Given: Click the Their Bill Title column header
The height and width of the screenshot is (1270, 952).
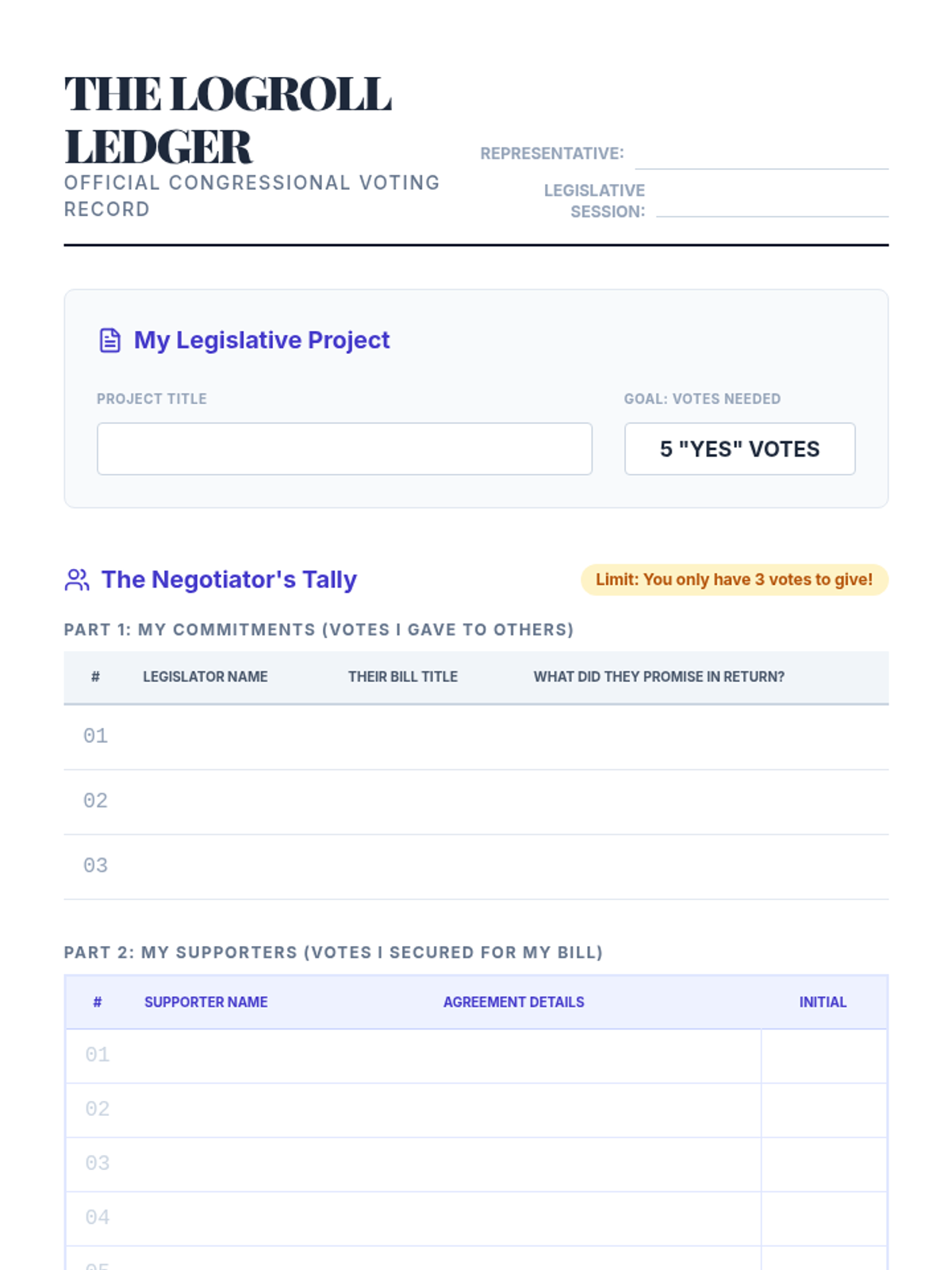Looking at the screenshot, I should [x=403, y=677].
